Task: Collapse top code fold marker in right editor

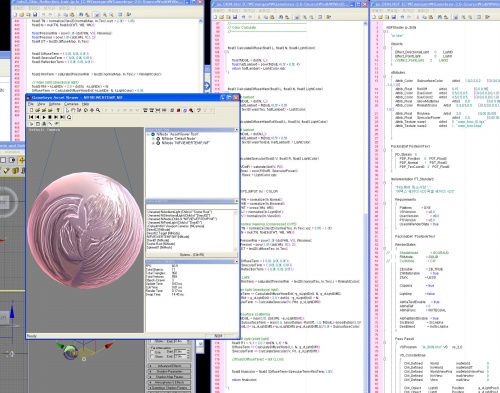Action: (x=384, y=31)
